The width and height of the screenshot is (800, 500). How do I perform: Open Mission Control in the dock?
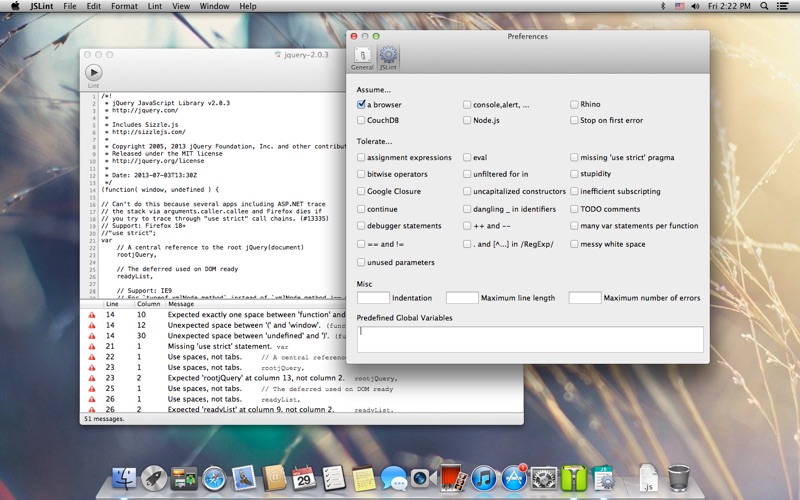(184, 478)
